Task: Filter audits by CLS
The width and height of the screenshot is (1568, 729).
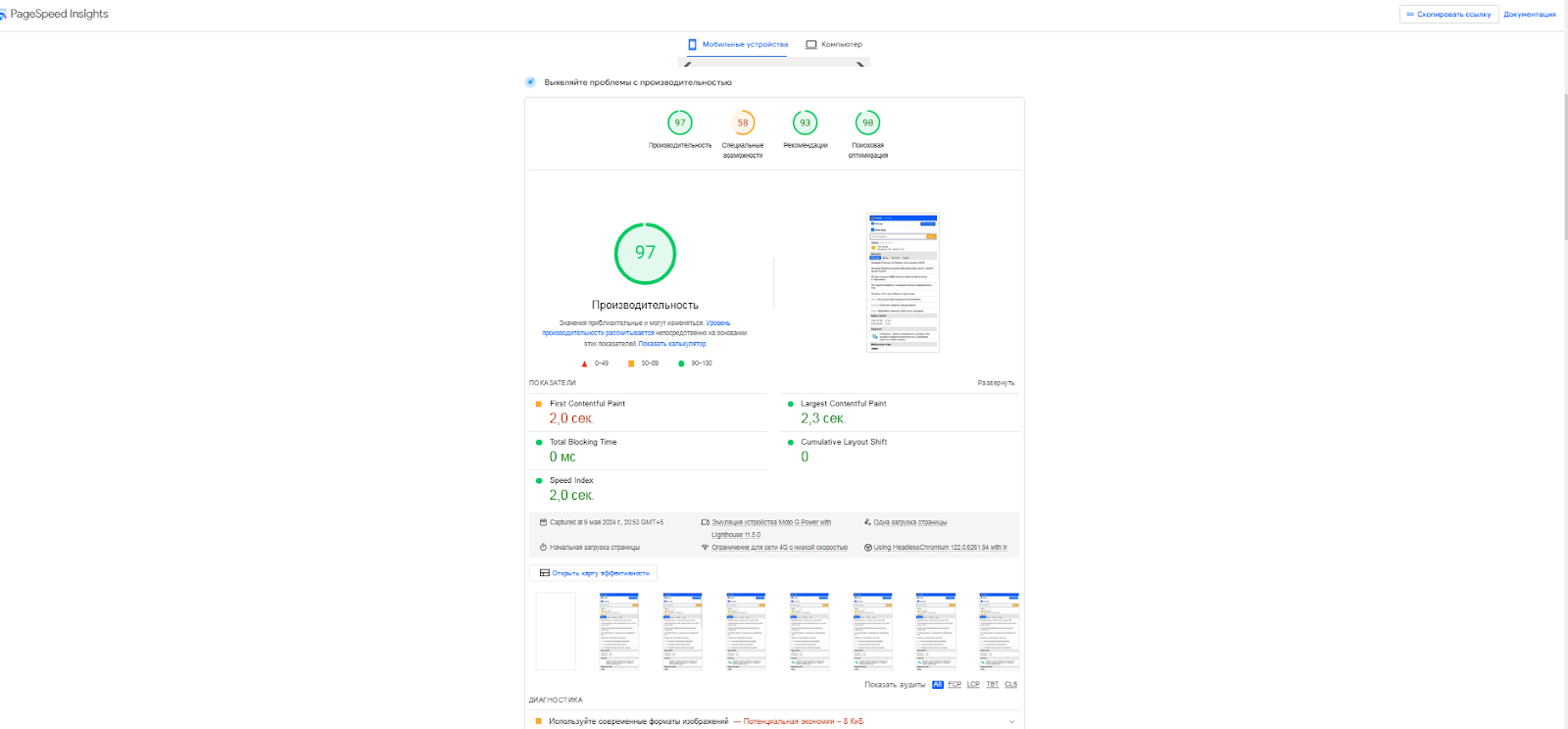Action: 1010,685
